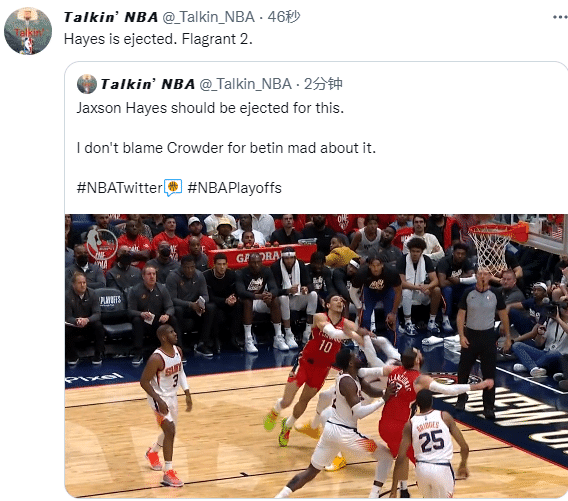The width and height of the screenshot is (568, 501).
Task: Open the Talkin' NBA profile avatar
Action: 28,32
